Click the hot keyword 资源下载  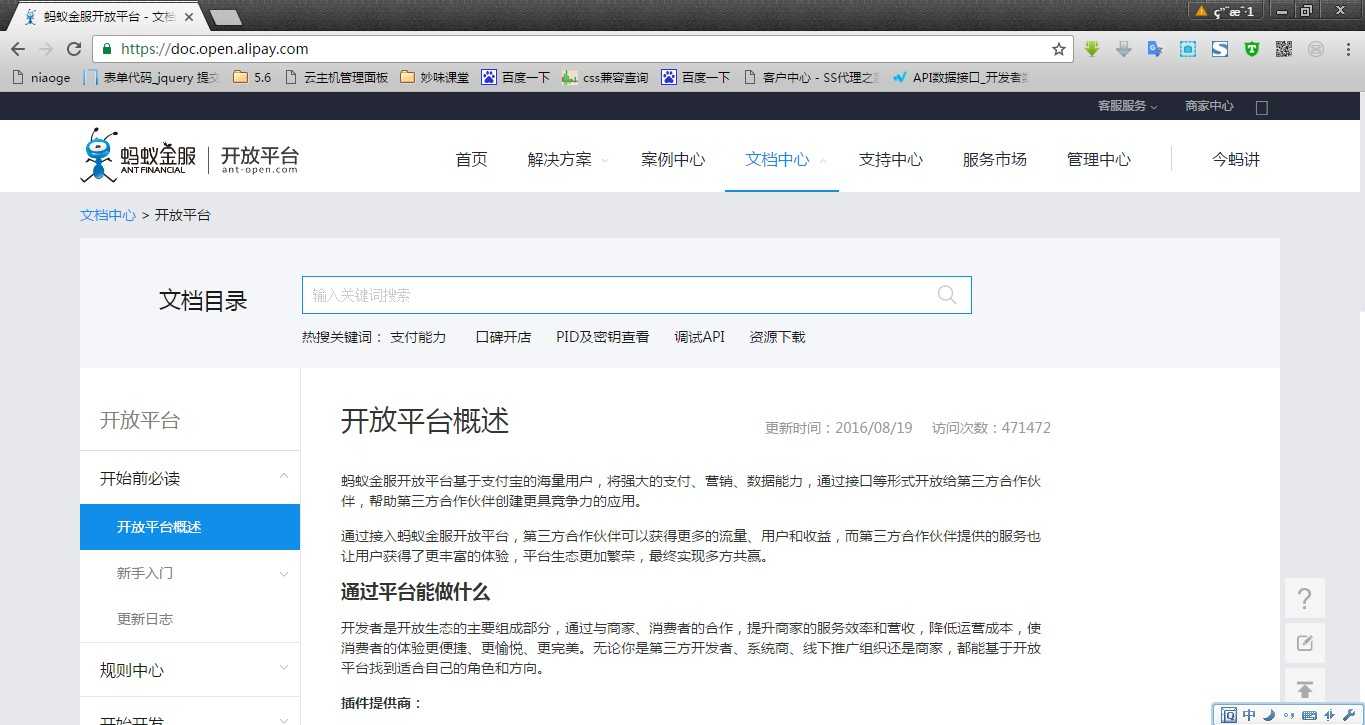(x=777, y=337)
